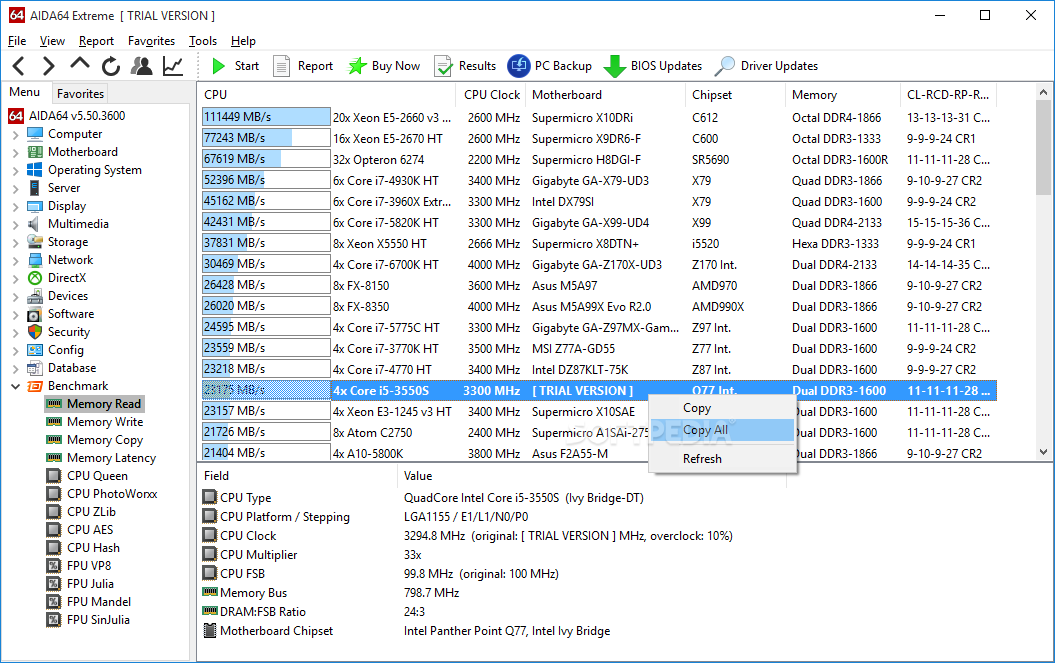
Task: Switch to the Favorites tab in the sidebar
Action: [80, 94]
